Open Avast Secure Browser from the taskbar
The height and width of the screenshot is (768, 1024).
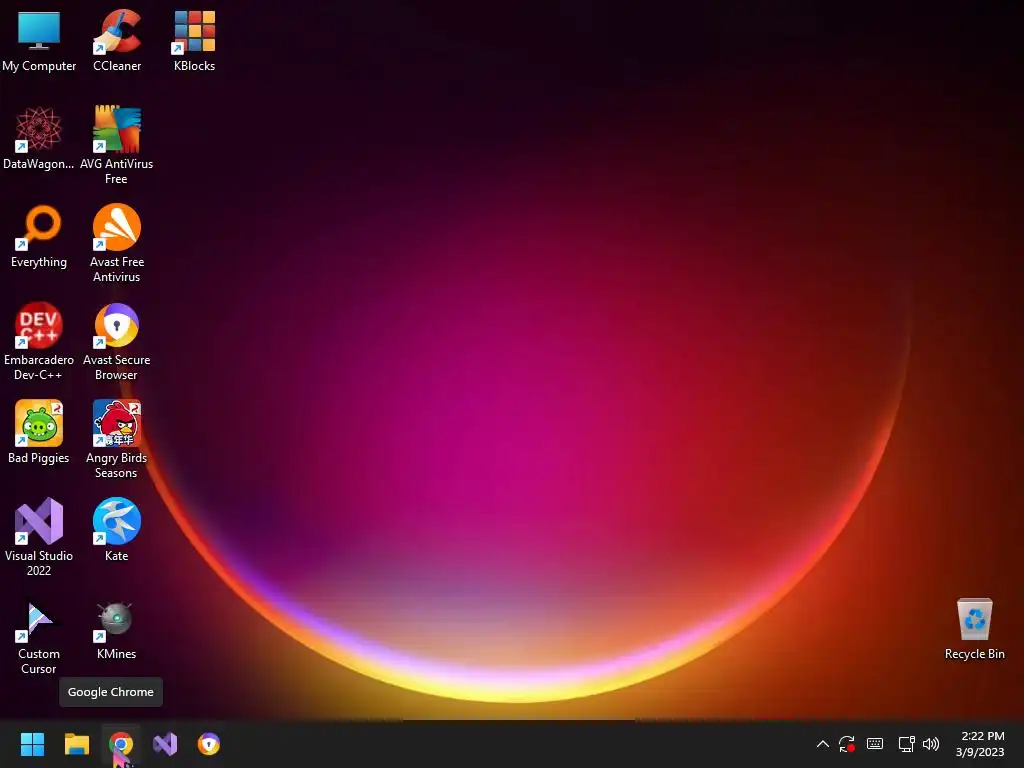tap(209, 744)
